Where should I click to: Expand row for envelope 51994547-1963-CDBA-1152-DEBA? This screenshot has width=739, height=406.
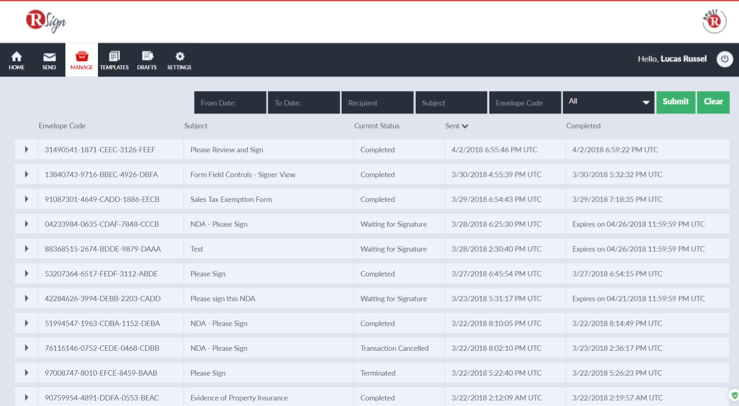click(26, 323)
